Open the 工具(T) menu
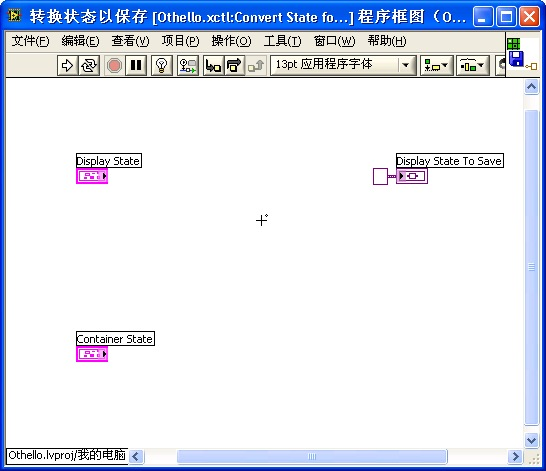 click(x=282, y=41)
